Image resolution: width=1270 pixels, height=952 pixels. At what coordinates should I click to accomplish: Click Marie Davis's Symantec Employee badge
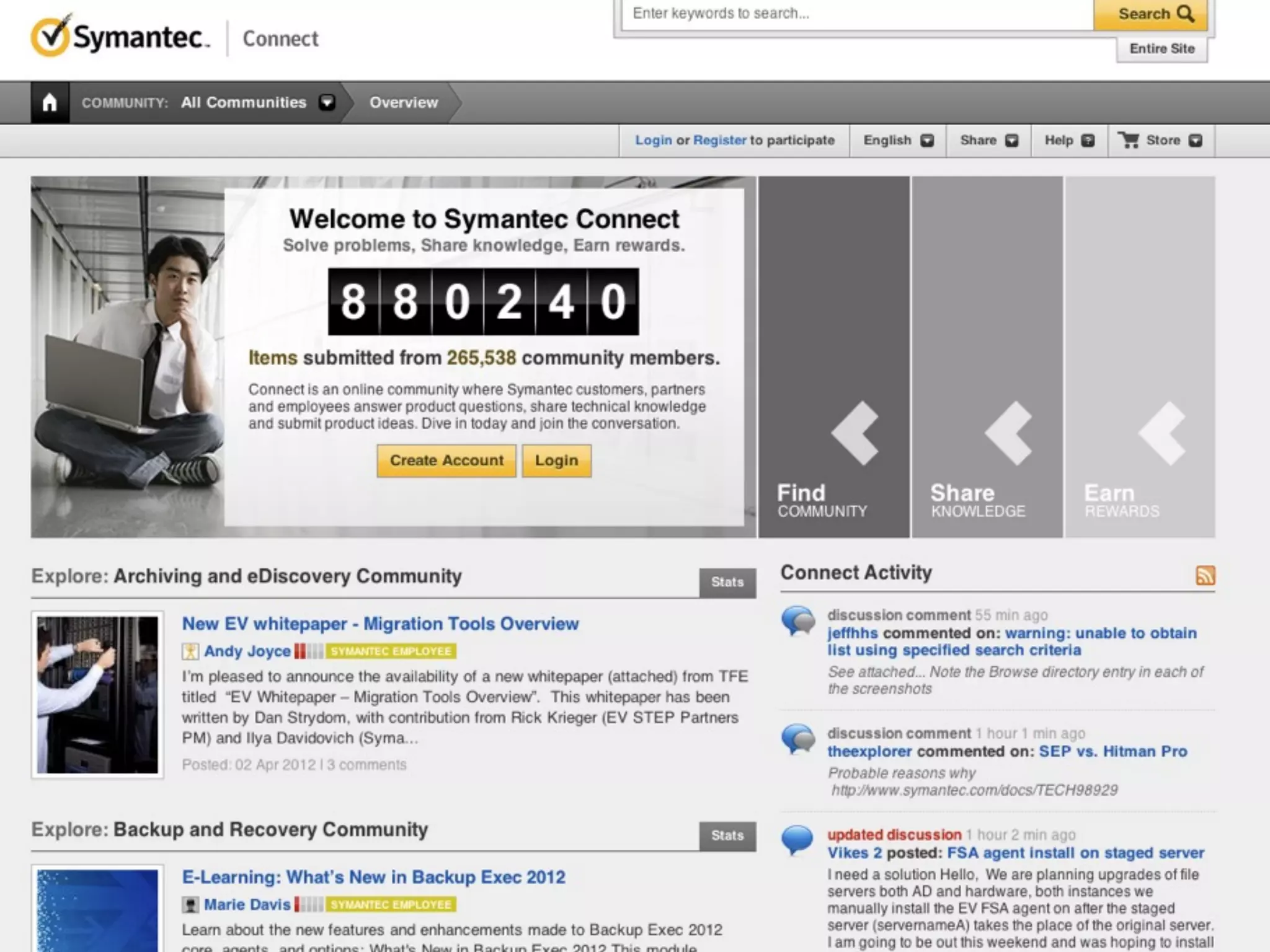tap(391, 905)
